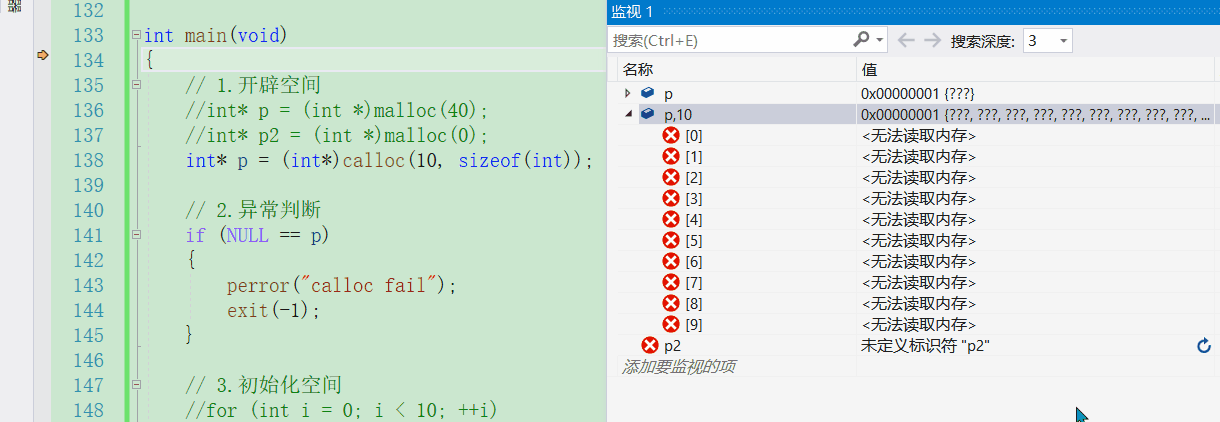The image size is (1220, 422).
Task: Click the closing brace on line 145
Action: [190, 335]
